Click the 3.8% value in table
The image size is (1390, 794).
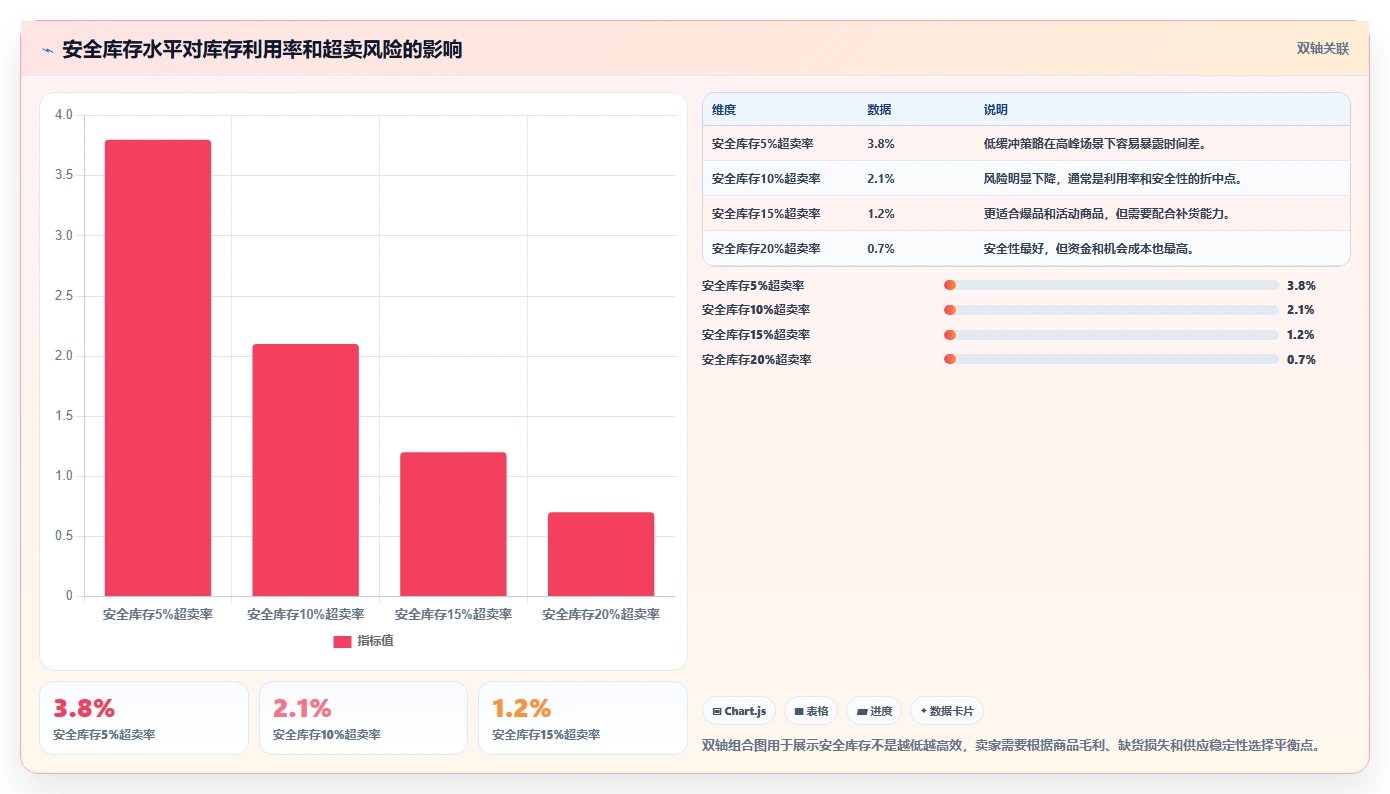pos(881,144)
